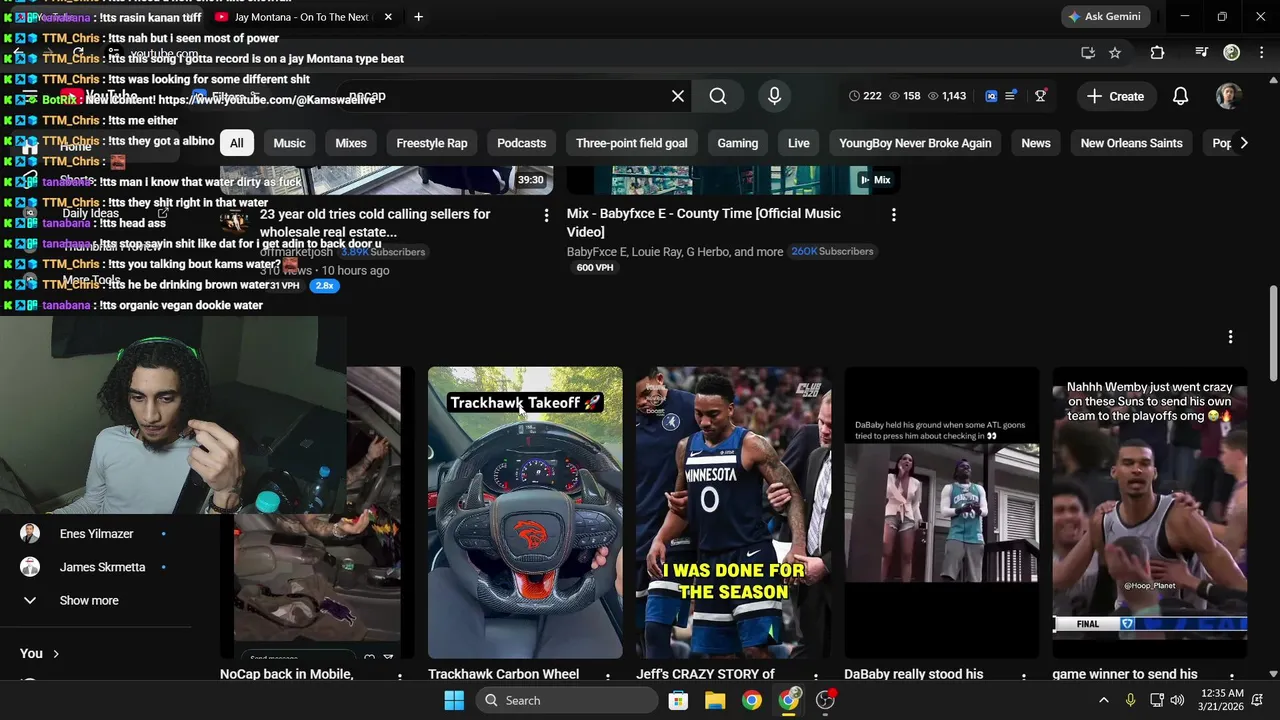Select Three-point field goal chip

click(632, 143)
